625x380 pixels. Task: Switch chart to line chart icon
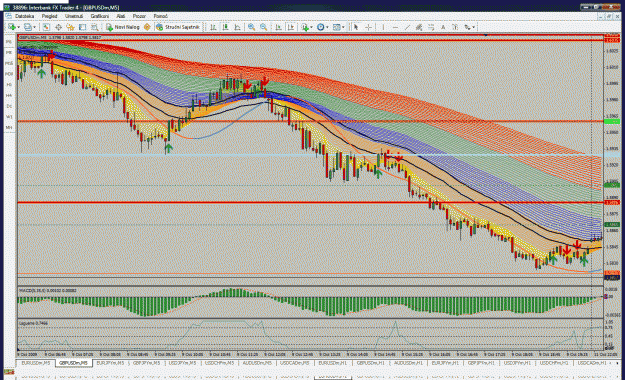[x=238, y=27]
